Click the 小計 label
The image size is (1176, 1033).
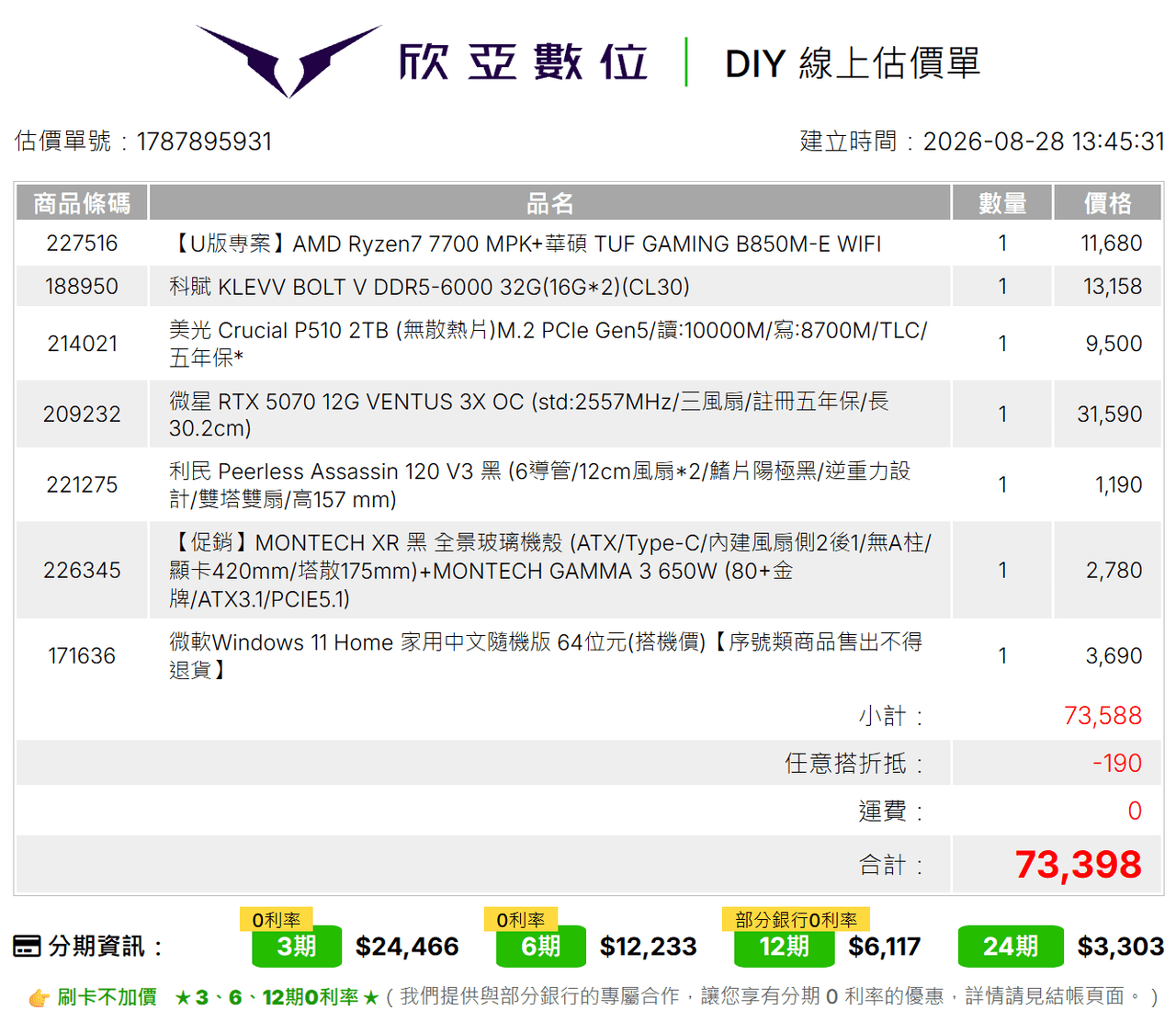point(891,716)
